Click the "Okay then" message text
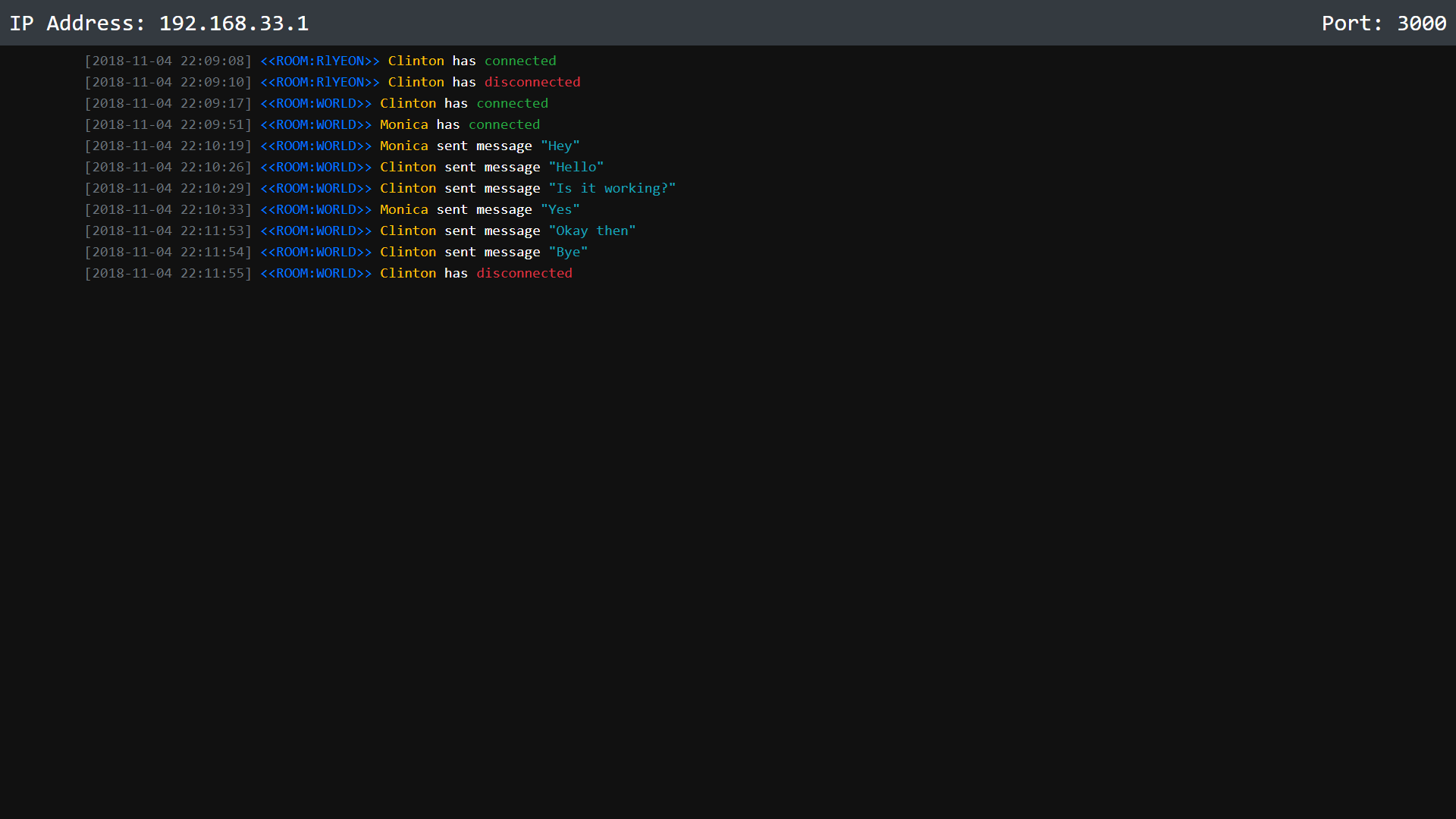 [x=591, y=231]
